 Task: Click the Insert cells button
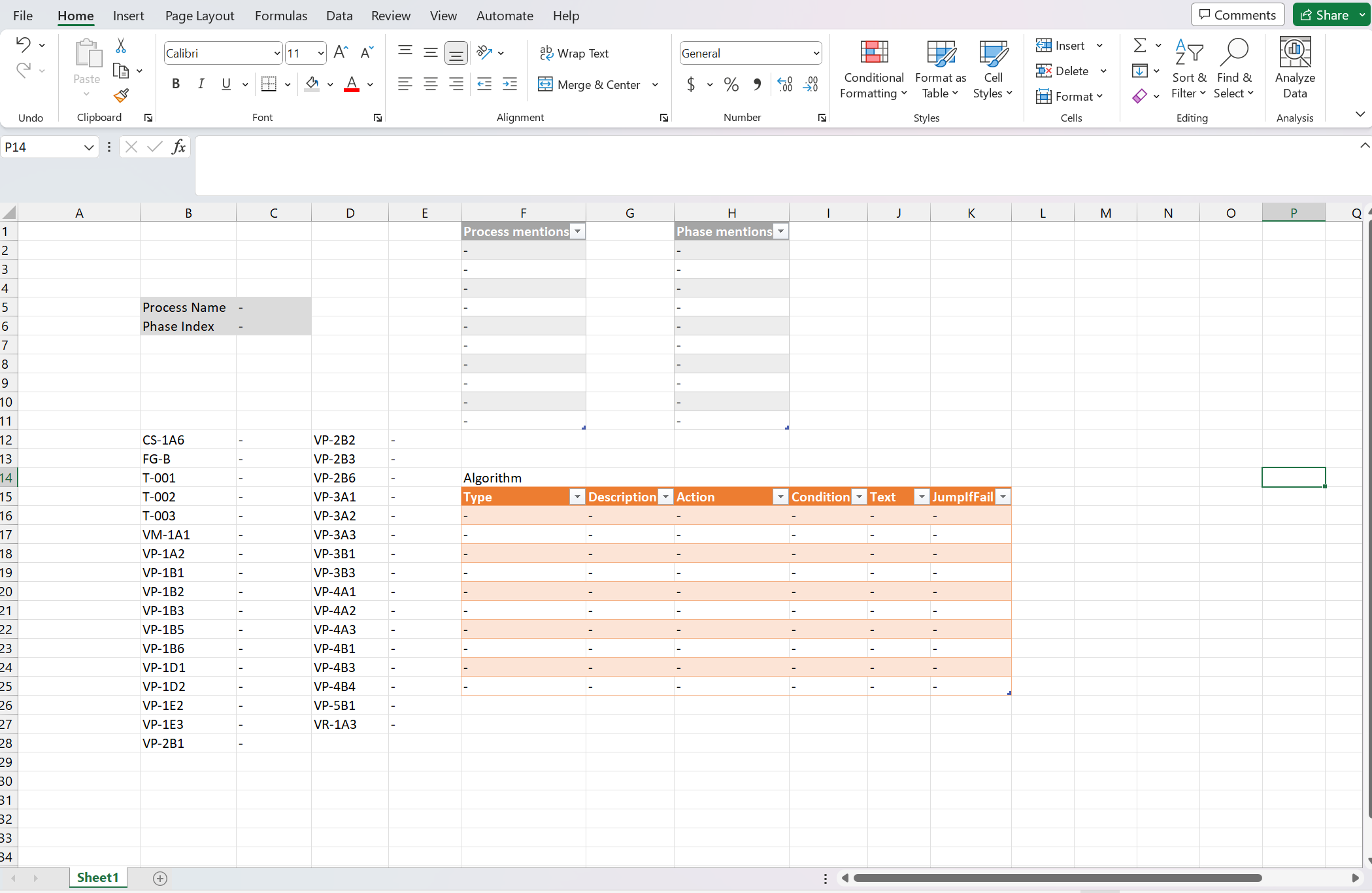tap(1061, 45)
